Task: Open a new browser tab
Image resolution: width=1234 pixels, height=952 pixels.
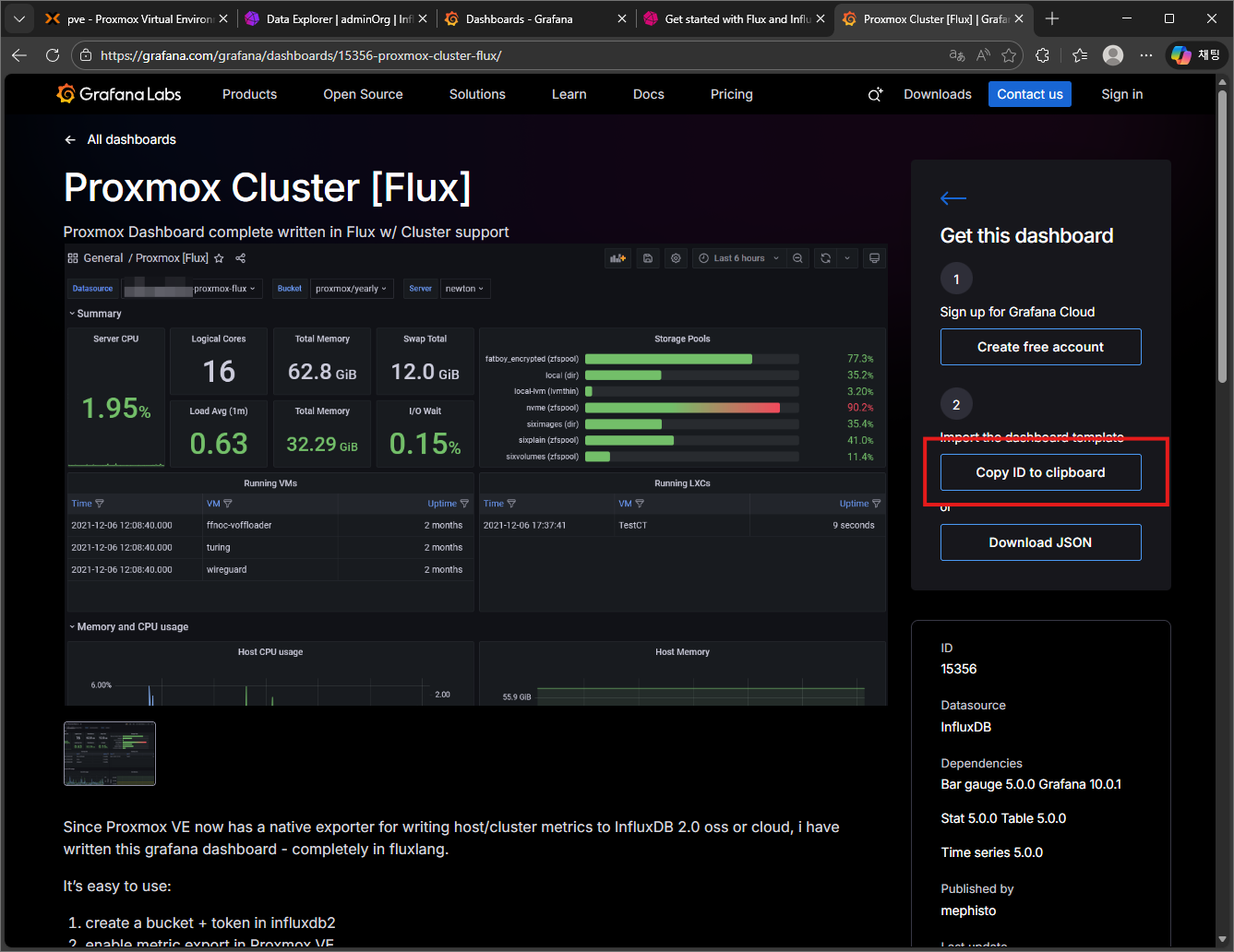Action: click(x=1052, y=18)
